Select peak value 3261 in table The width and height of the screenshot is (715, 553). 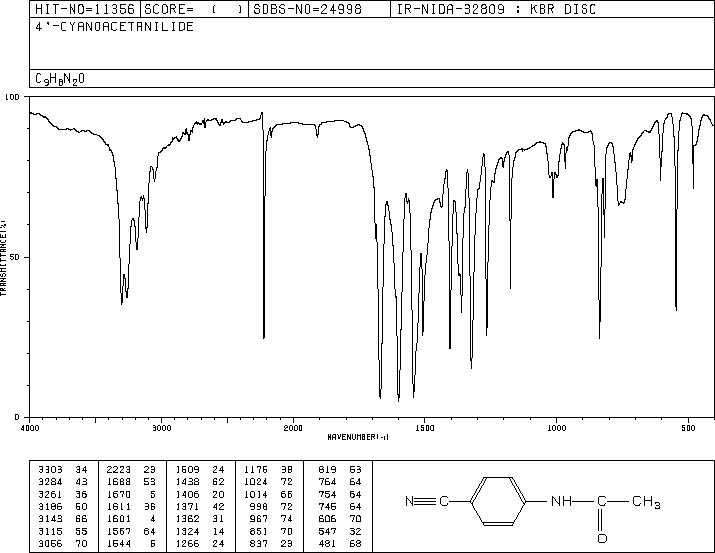[x=50, y=494]
